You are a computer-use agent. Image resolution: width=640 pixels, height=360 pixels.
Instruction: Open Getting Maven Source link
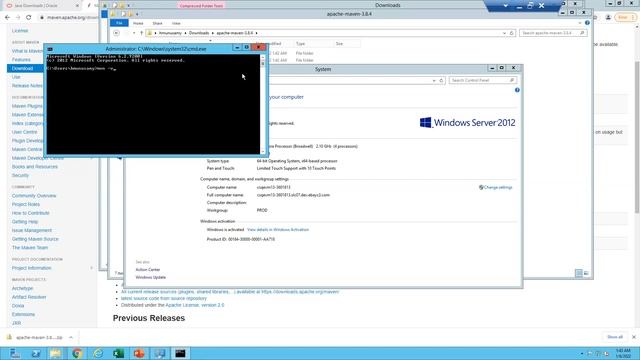pos(35,239)
